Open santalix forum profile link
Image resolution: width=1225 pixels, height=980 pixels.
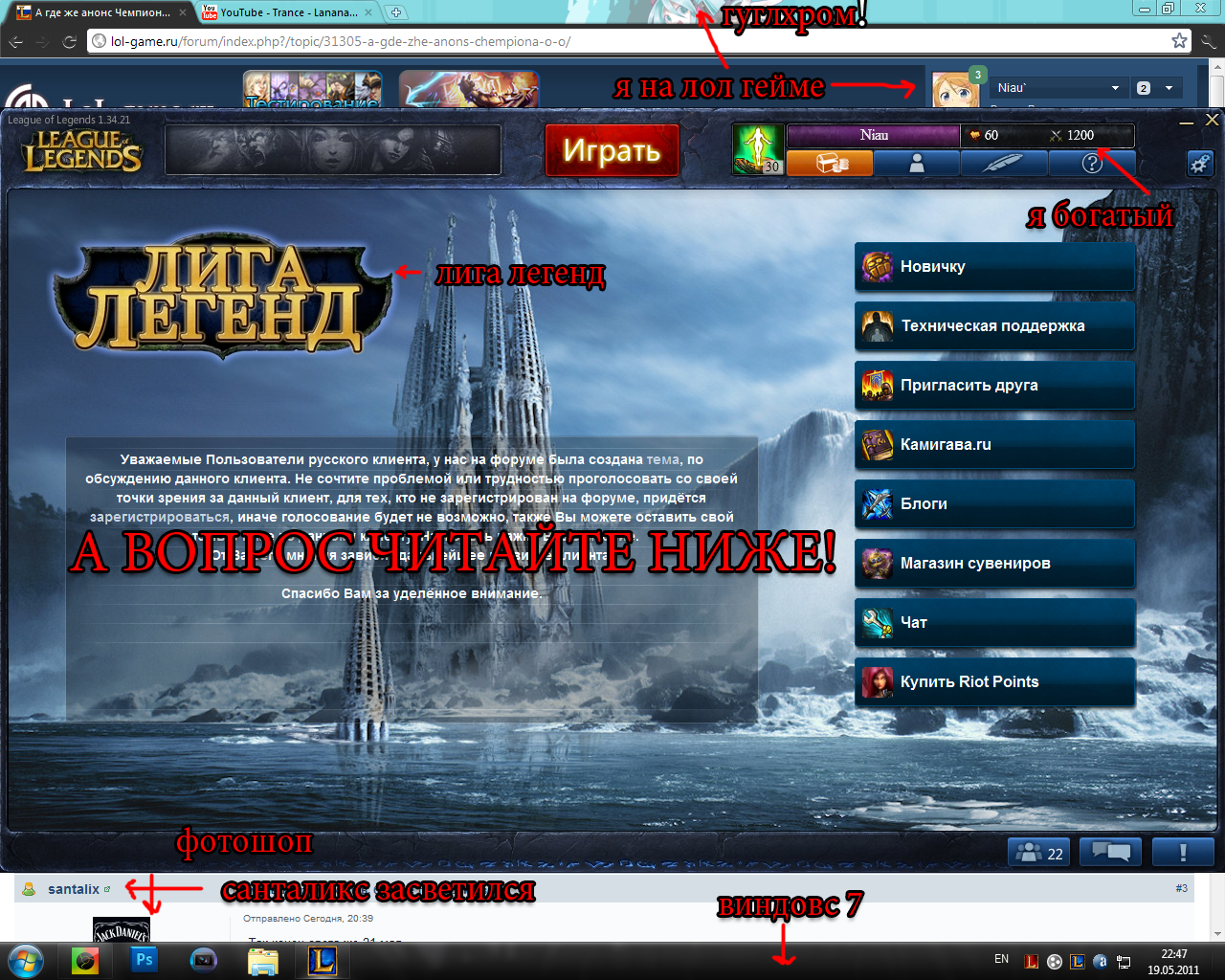pyautogui.click(x=74, y=889)
